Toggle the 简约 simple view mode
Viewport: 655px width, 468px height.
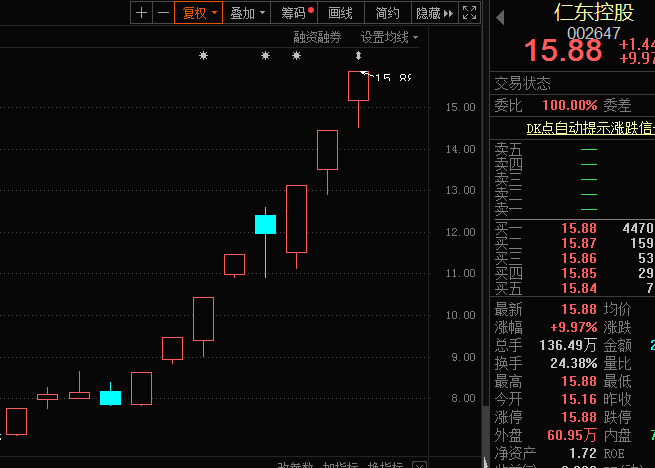tap(387, 13)
